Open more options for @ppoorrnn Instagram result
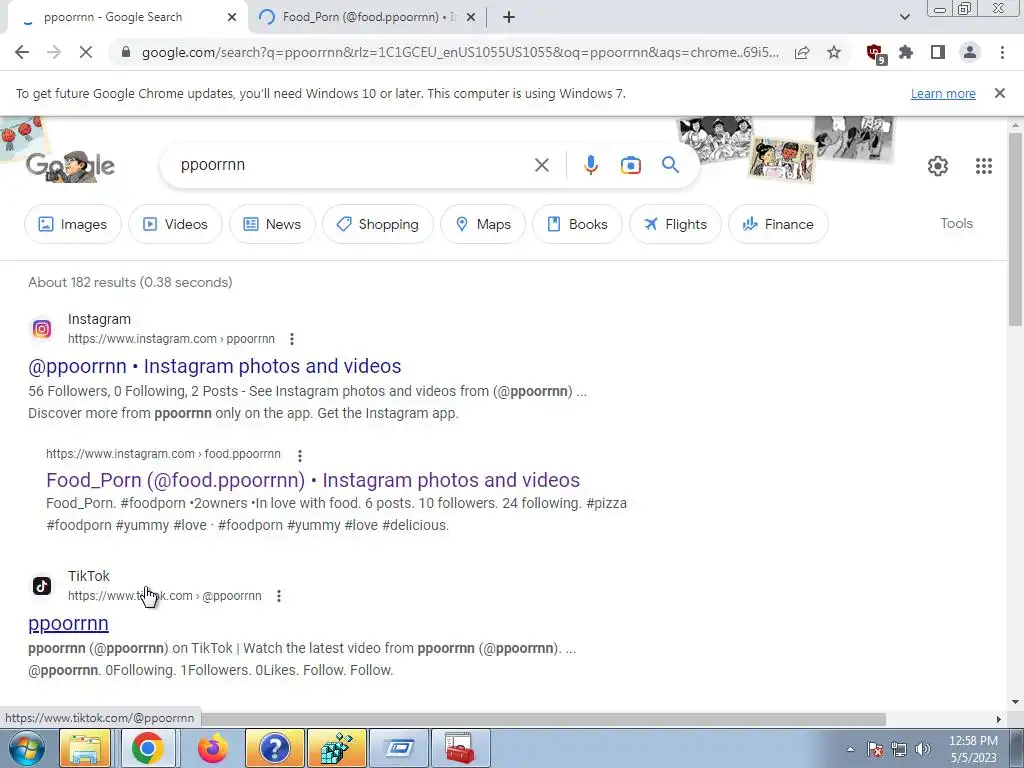The width and height of the screenshot is (1024, 768). tap(292, 339)
